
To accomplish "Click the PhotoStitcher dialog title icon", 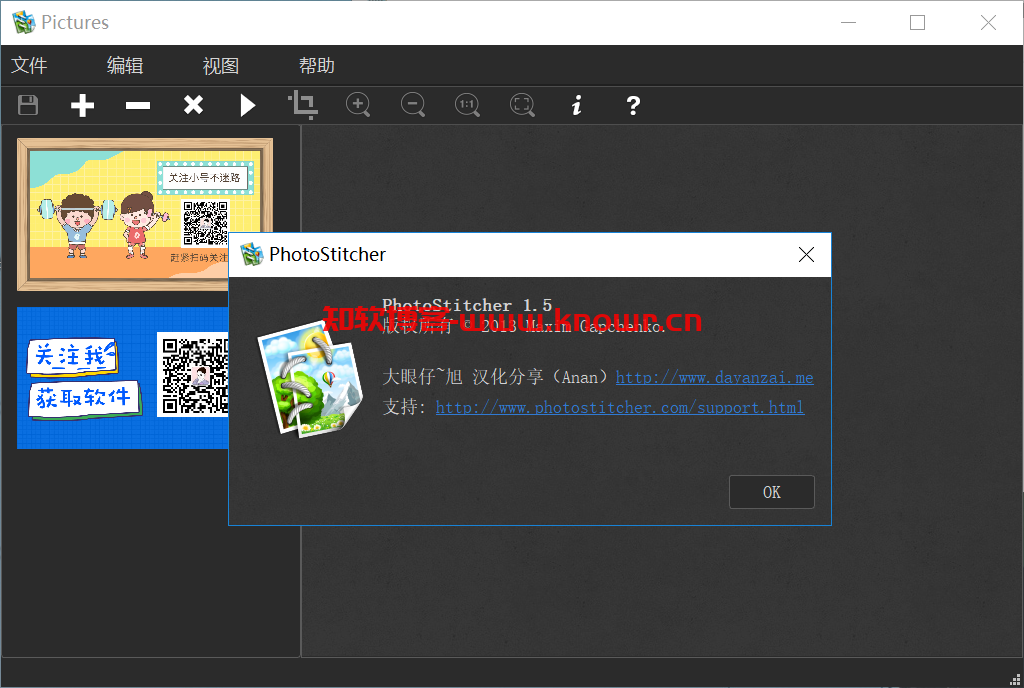I will (251, 255).
